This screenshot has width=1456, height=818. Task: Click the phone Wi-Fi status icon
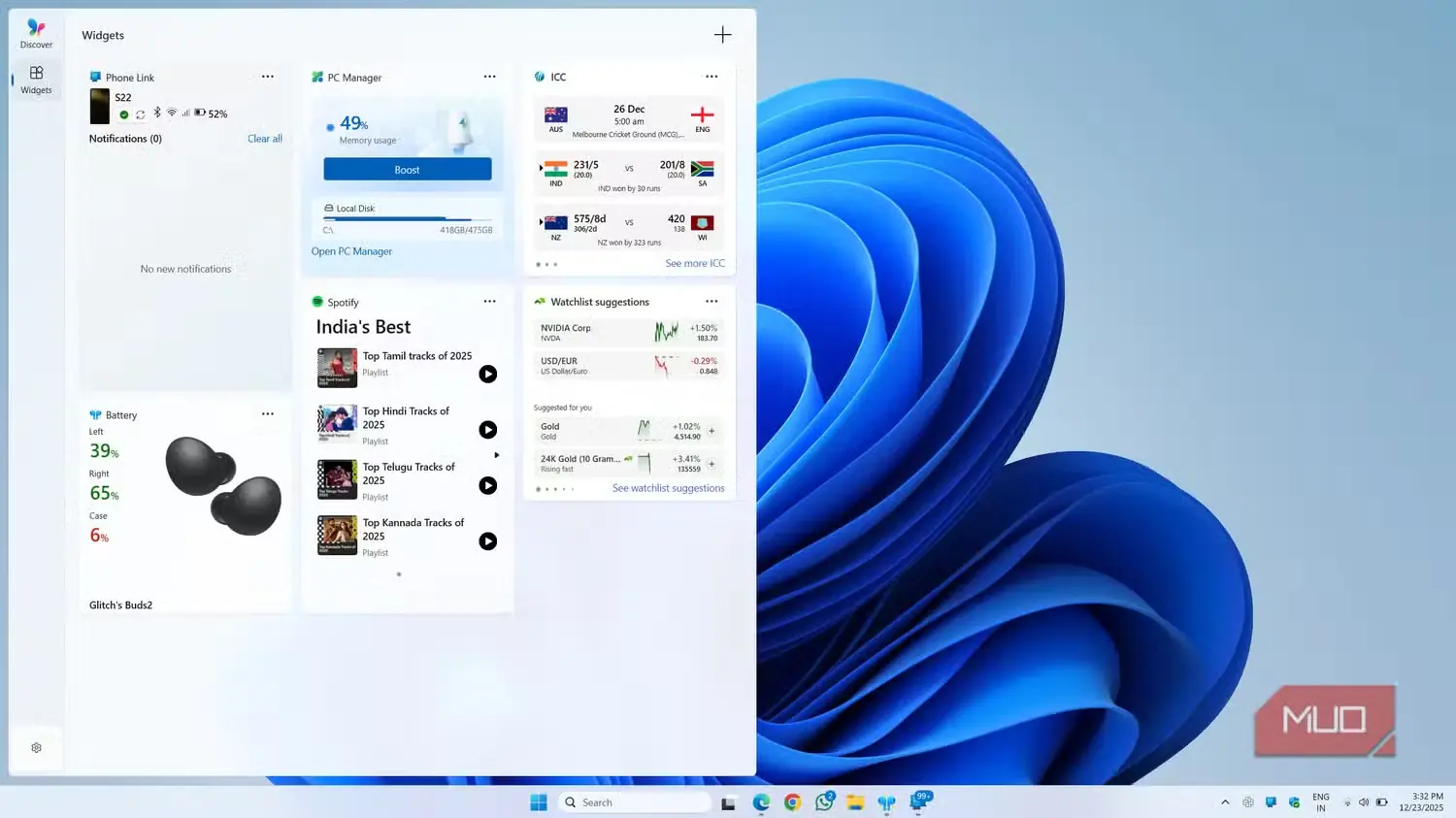tap(172, 114)
